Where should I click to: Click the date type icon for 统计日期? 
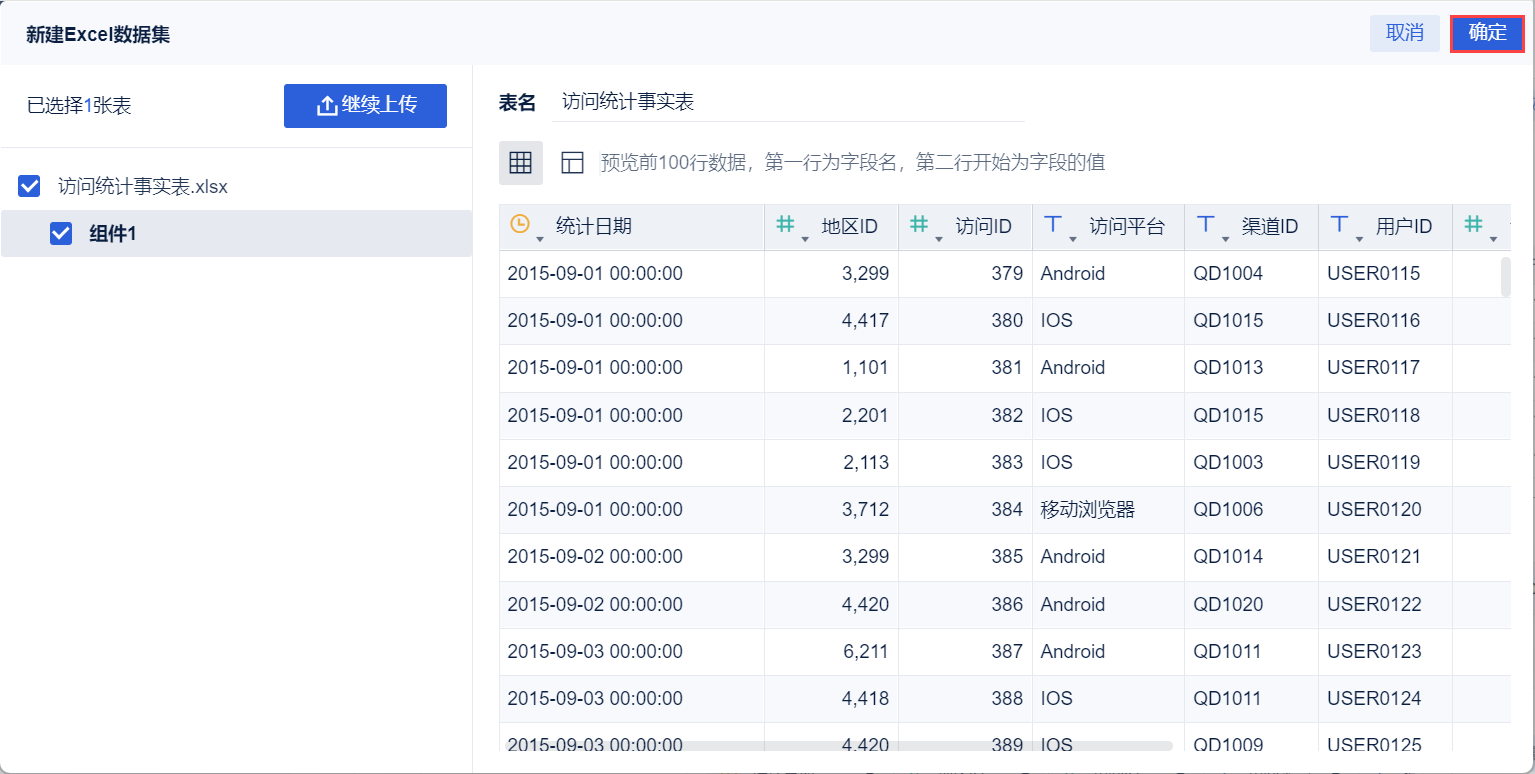click(x=519, y=224)
